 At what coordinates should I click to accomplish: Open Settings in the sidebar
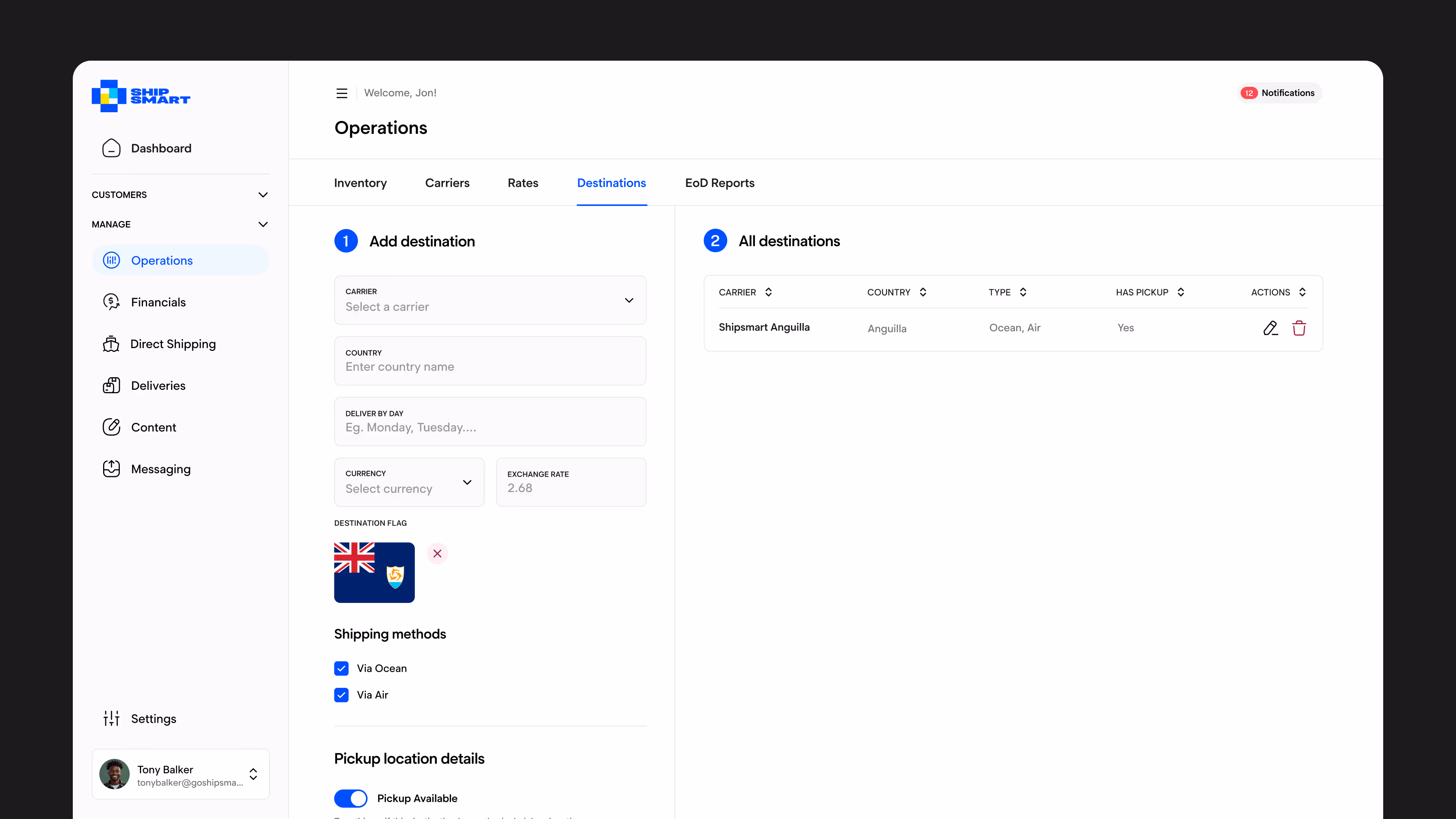click(x=153, y=719)
